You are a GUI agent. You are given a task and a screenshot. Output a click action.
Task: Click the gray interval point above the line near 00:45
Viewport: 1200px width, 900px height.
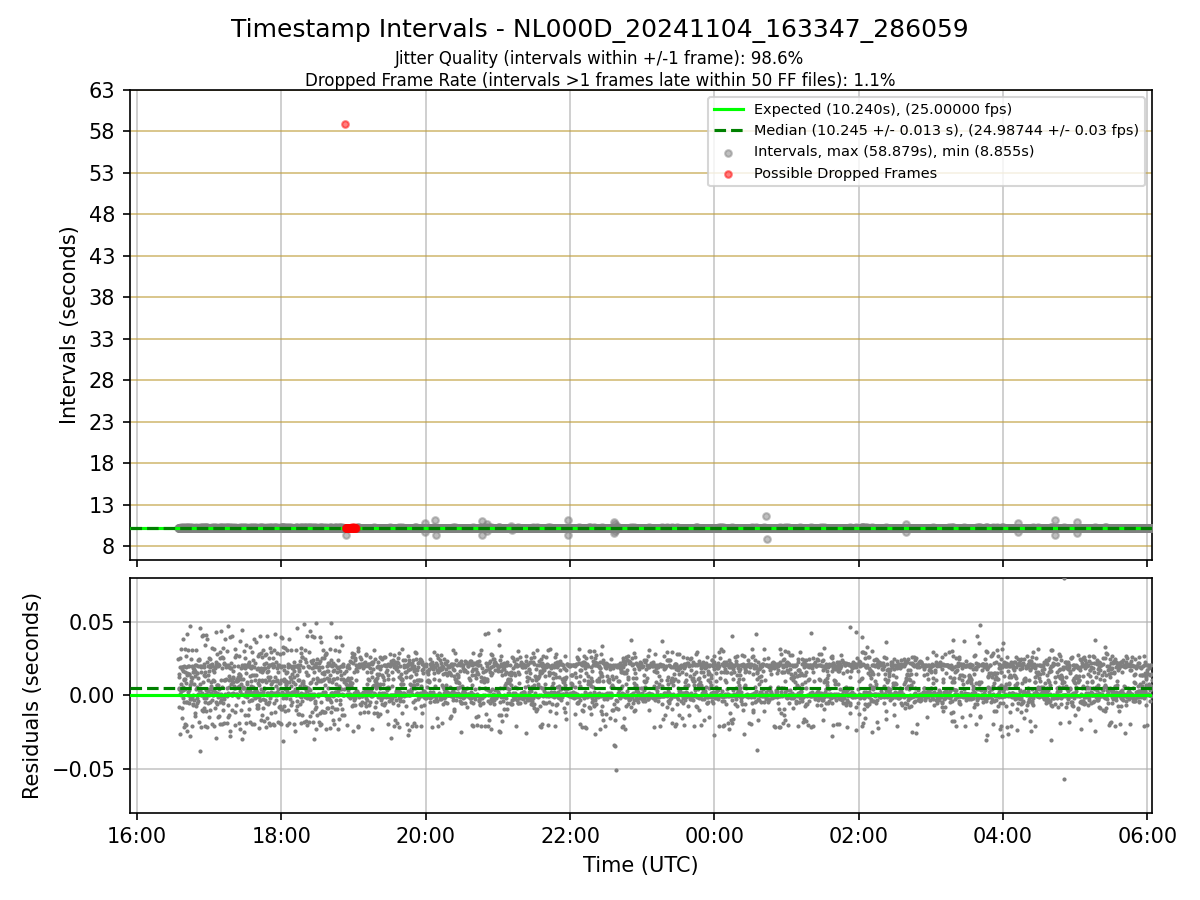click(x=766, y=516)
